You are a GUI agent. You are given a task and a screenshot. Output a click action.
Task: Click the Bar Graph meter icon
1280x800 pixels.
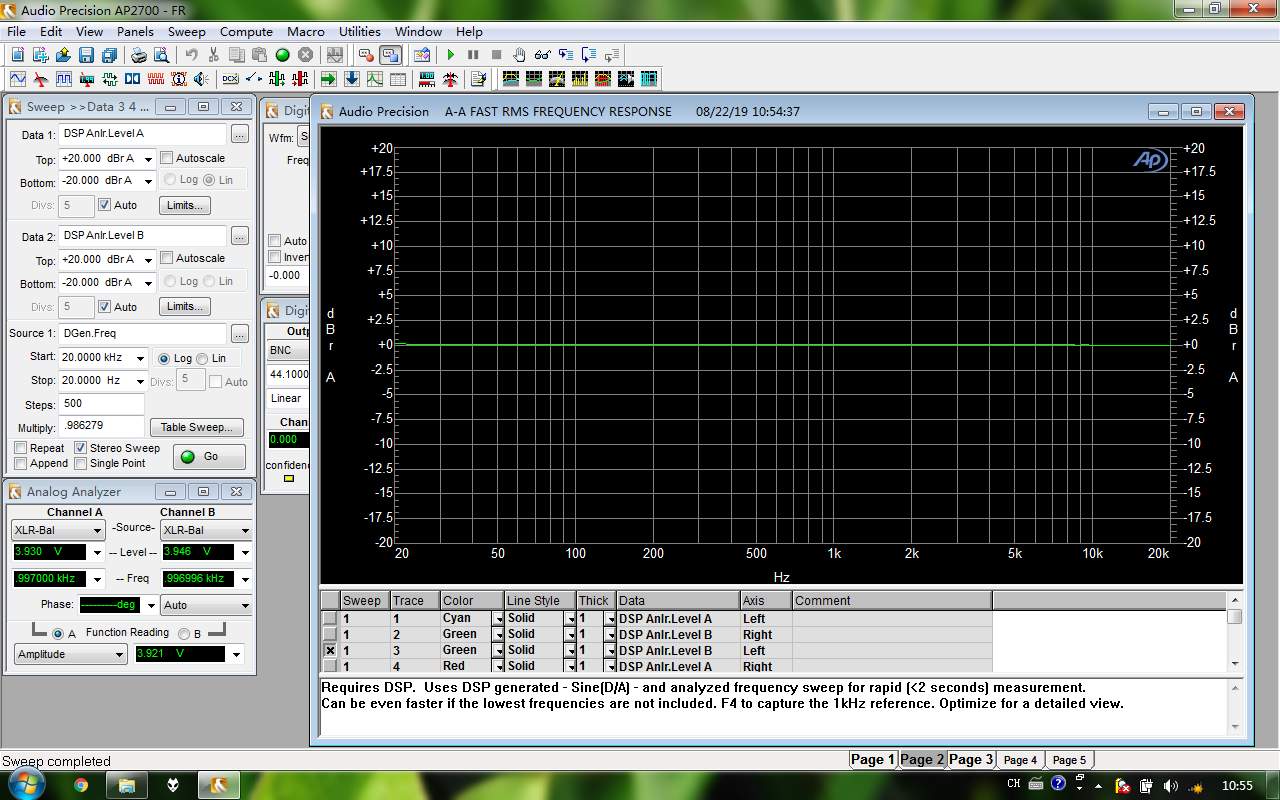[427, 79]
